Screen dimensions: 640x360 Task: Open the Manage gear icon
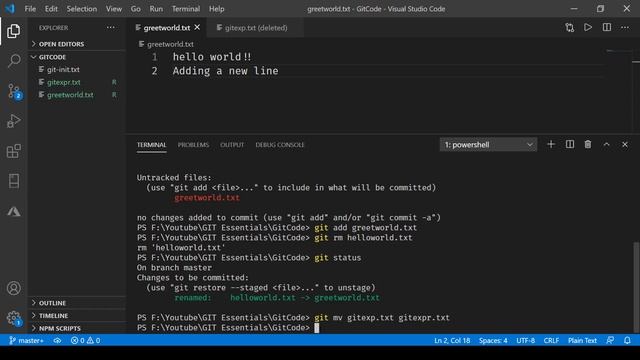(13, 318)
